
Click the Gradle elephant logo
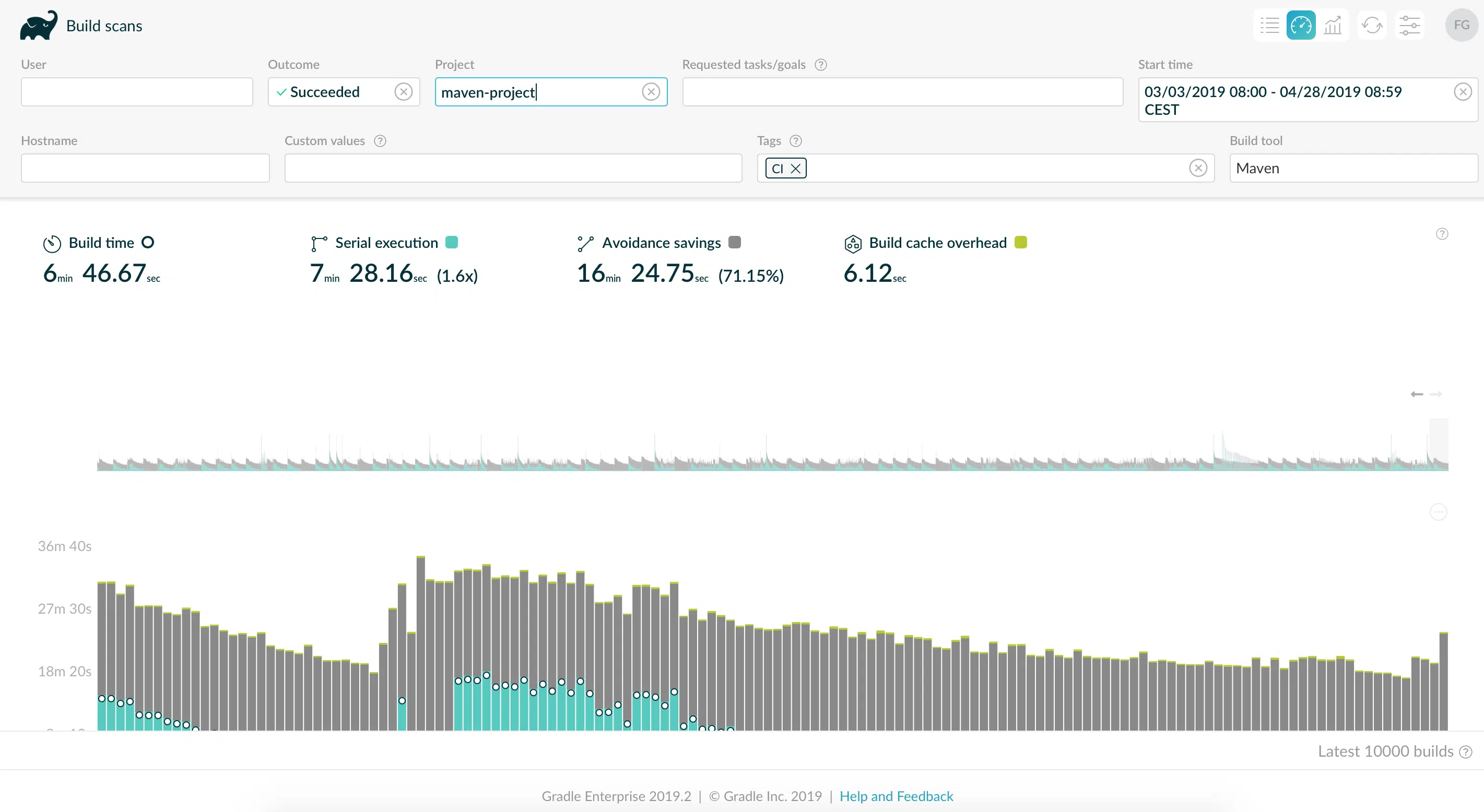39,26
